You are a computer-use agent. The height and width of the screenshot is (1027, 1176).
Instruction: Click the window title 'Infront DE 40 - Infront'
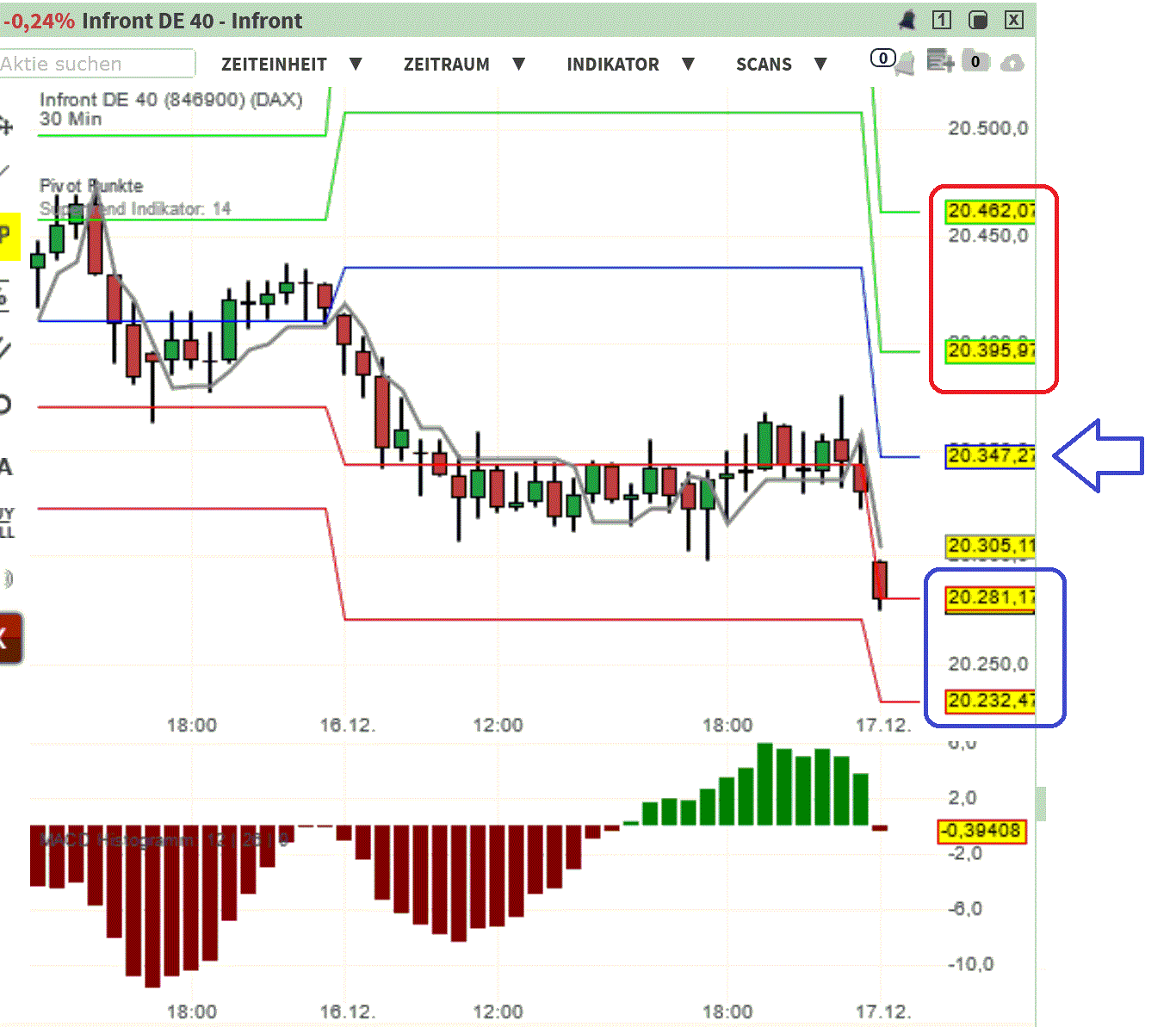click(x=192, y=21)
